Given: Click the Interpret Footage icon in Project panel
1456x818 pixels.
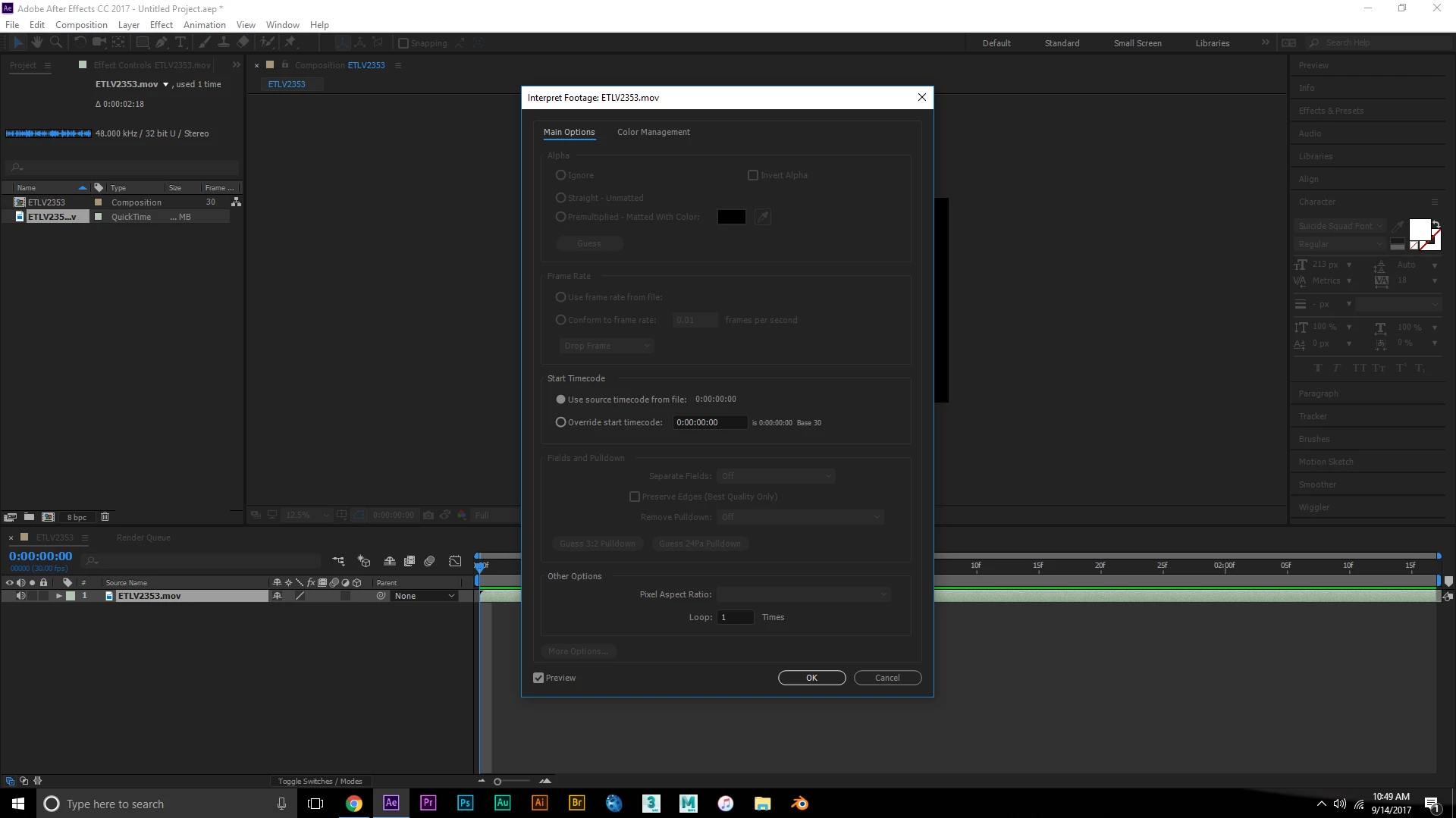Looking at the screenshot, I should [x=10, y=517].
